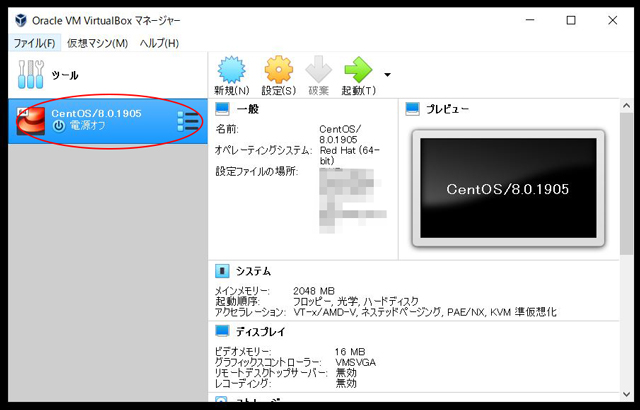Click the details pane scroll down arrow
This screenshot has width=640, height=410.
click(x=627, y=394)
